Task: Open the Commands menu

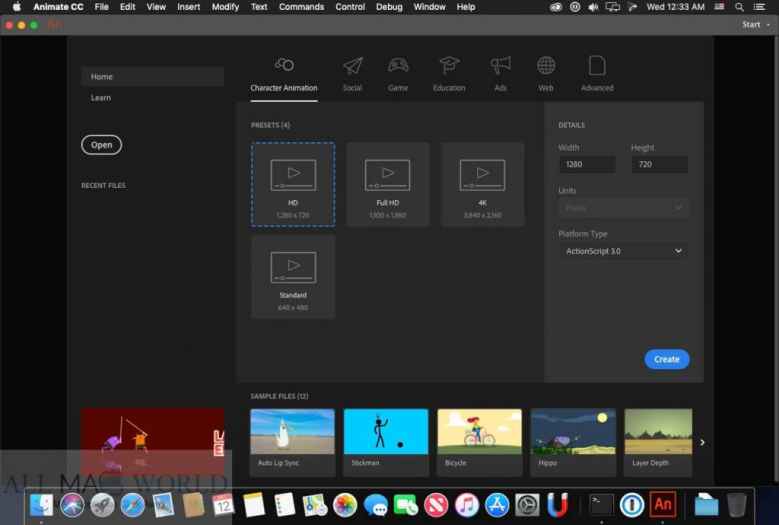Action: tap(301, 7)
